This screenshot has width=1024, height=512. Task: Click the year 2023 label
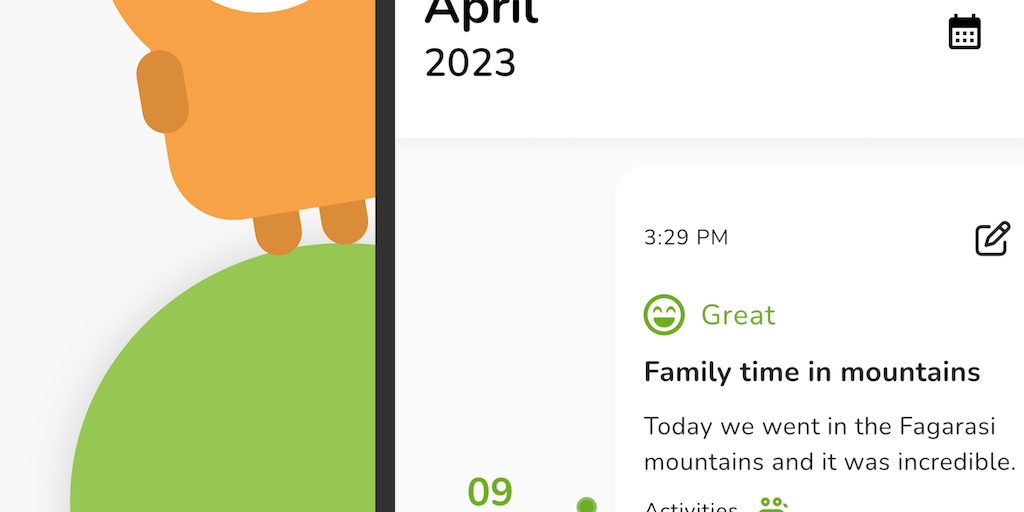tap(470, 63)
